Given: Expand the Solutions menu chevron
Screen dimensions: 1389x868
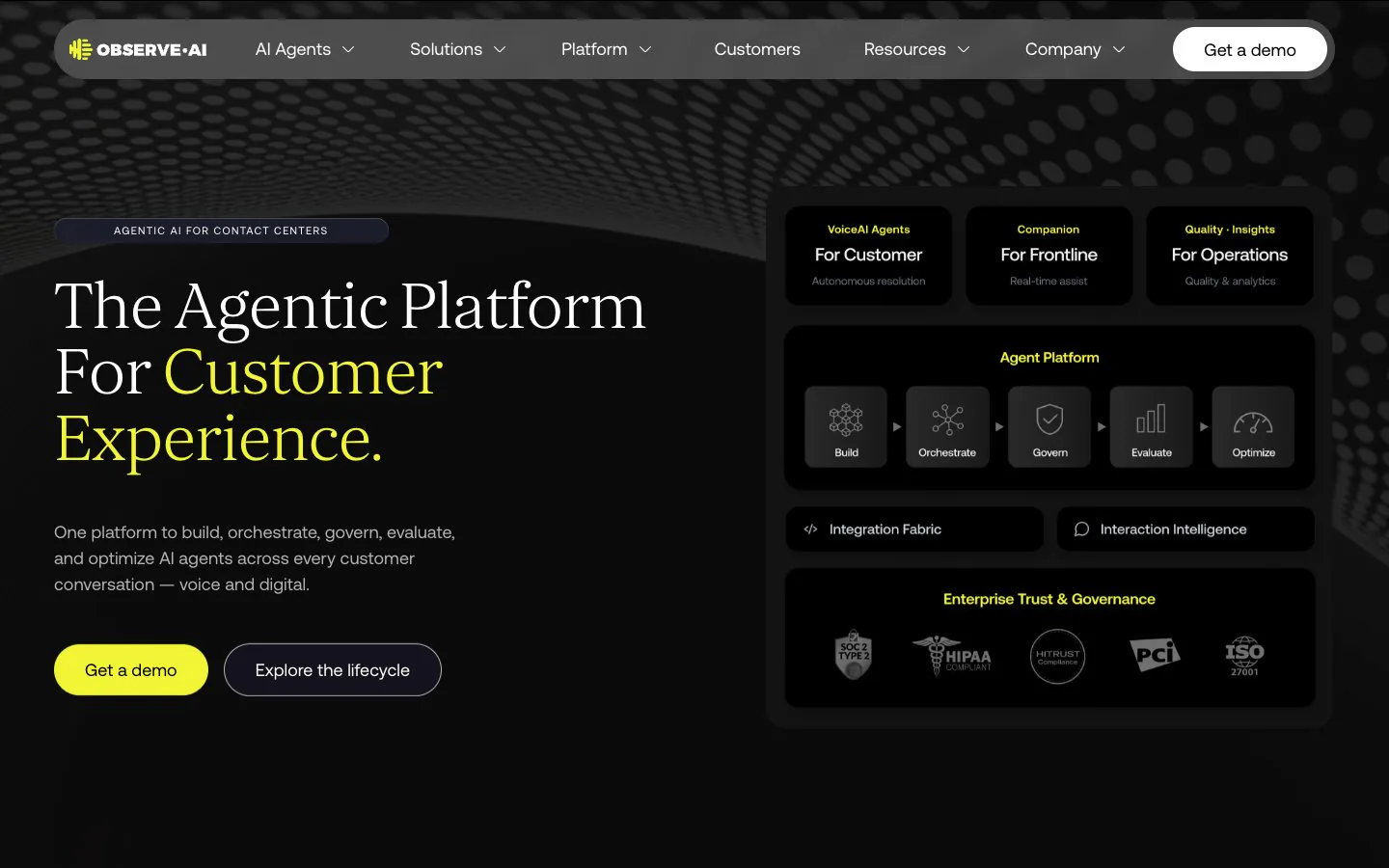Looking at the screenshot, I should point(500,49).
